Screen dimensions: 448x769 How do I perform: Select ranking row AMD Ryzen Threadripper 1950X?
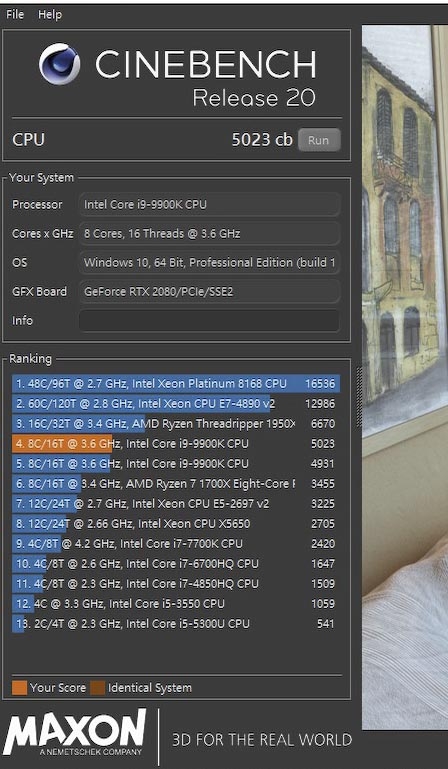click(x=176, y=424)
